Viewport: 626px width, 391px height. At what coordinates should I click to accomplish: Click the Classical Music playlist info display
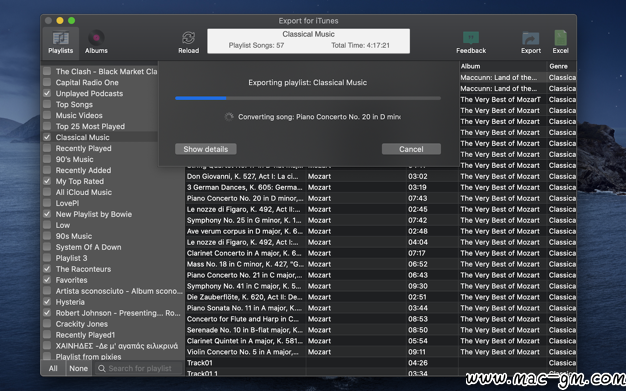tap(308, 41)
